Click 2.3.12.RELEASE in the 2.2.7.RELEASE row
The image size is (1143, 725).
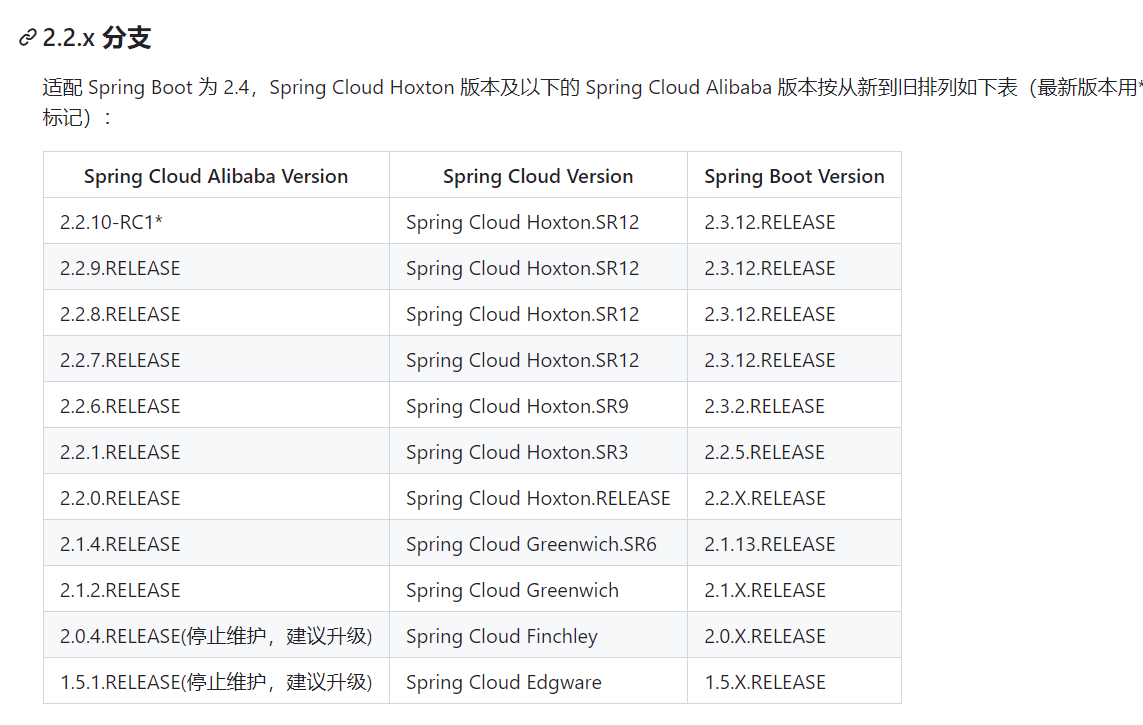pos(794,359)
